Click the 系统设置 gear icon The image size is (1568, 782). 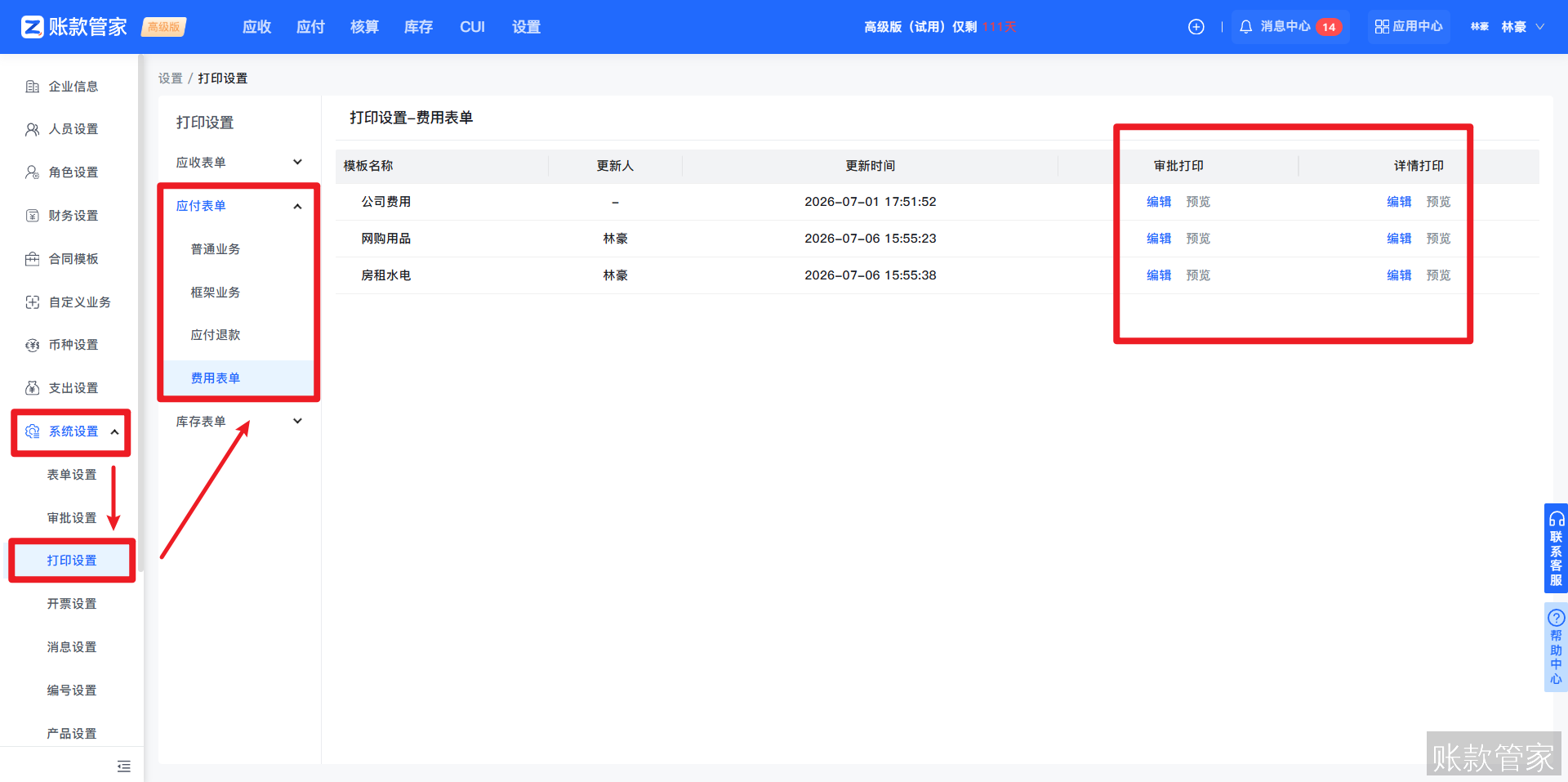pos(32,431)
